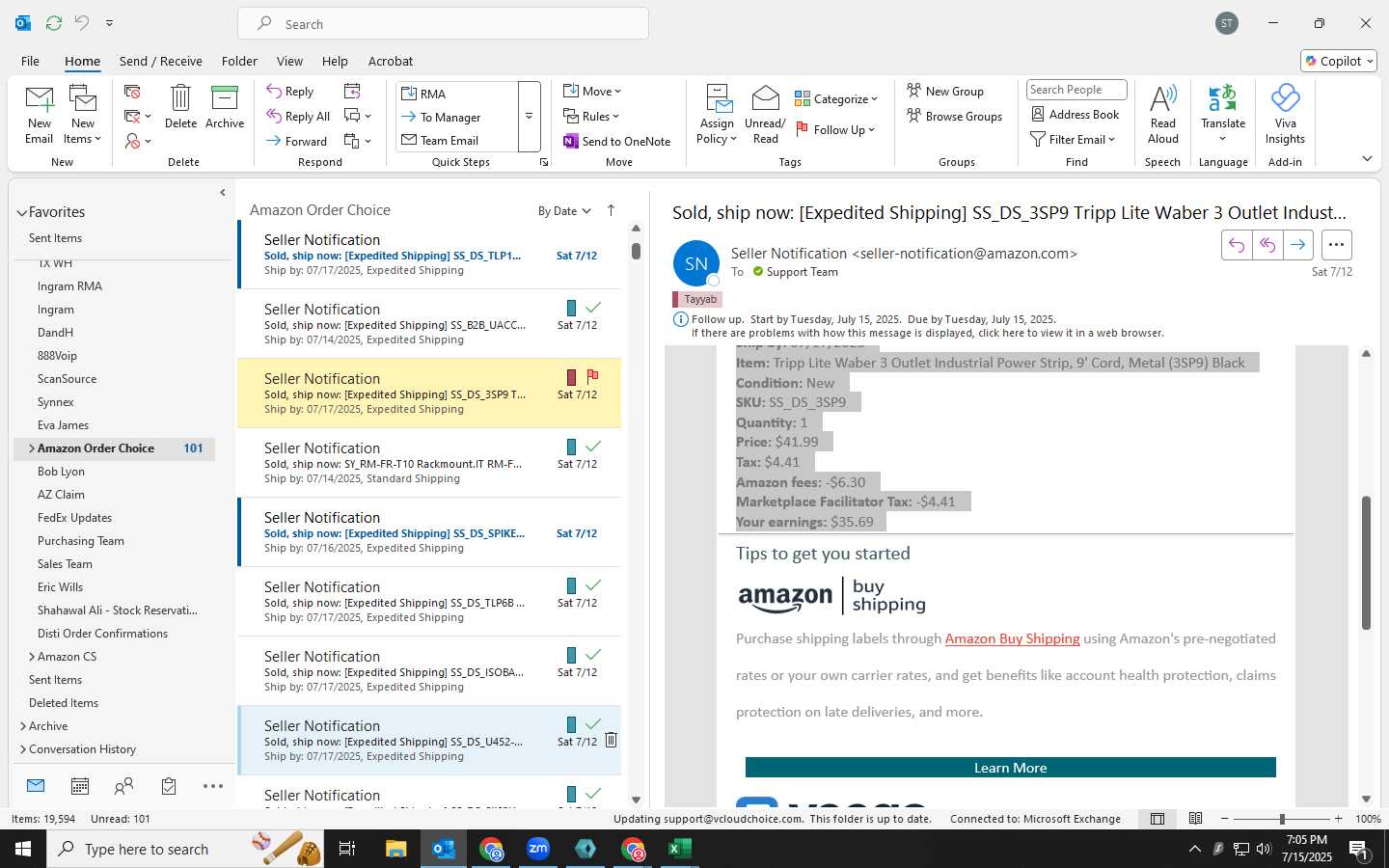Toggle completed checkmark on SS_DS_U452 message
Viewport: 1389px width, 868px height.
[x=593, y=723]
